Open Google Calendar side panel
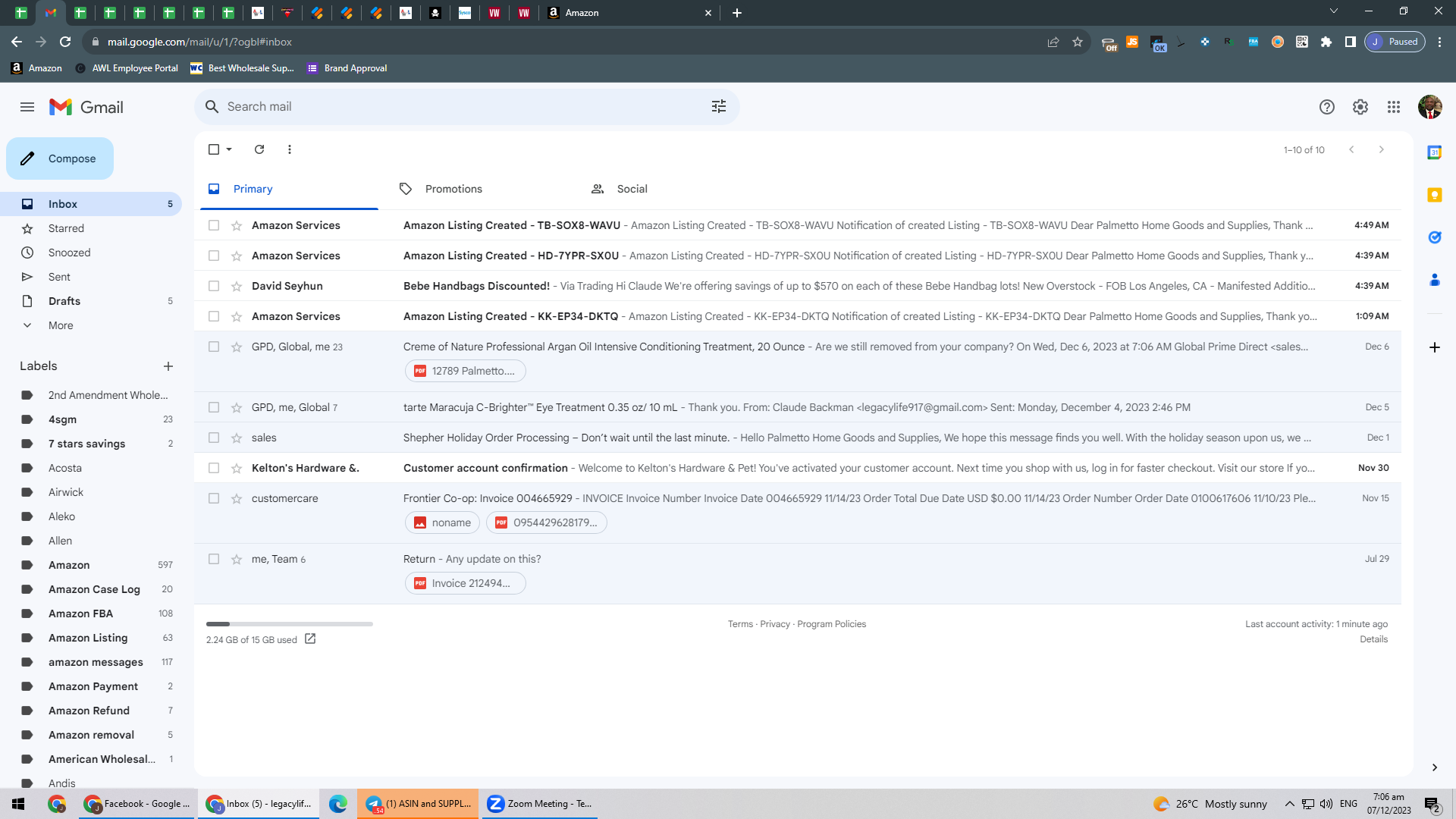The height and width of the screenshot is (819, 1456). 1435,152
